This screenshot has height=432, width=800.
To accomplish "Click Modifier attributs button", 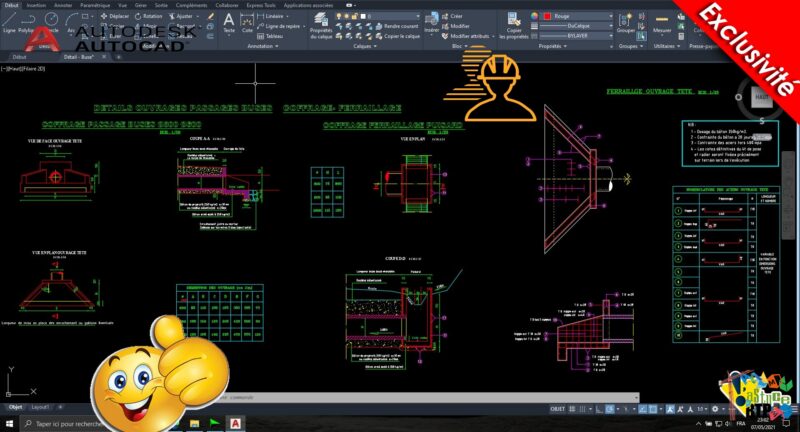I will [466, 36].
